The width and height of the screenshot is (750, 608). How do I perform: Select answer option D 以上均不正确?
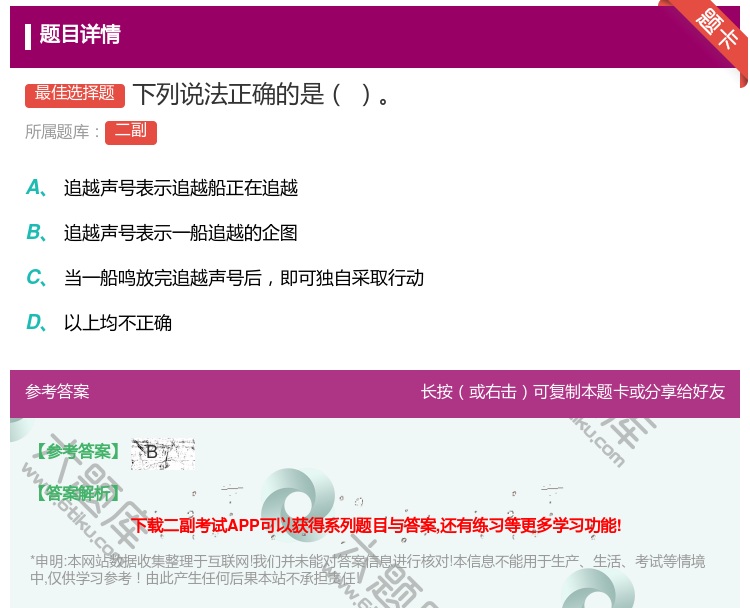[99, 322]
